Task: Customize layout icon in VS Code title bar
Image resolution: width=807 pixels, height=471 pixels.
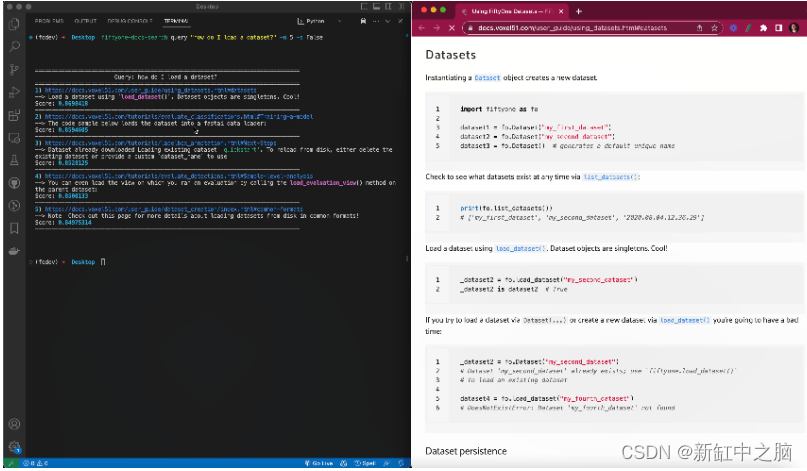Action: click(401, 7)
